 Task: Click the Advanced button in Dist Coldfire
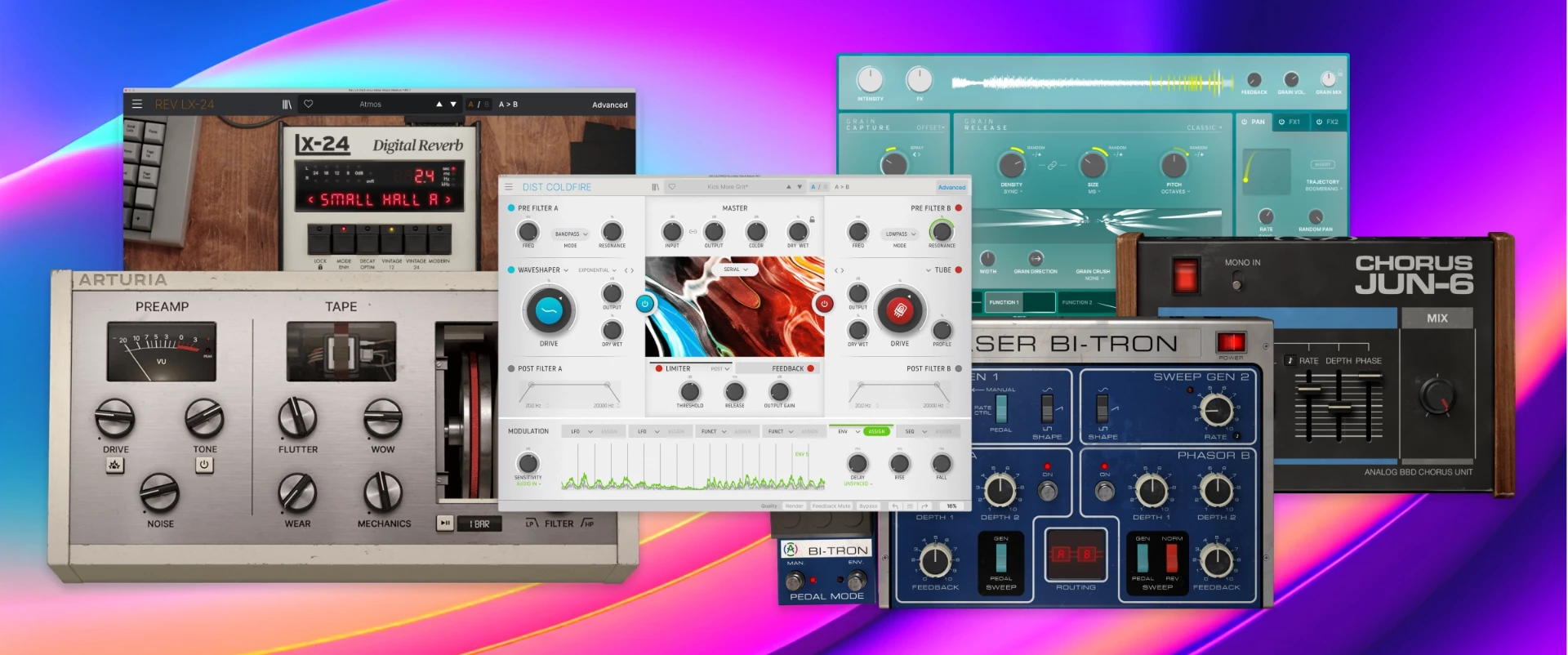[951, 187]
